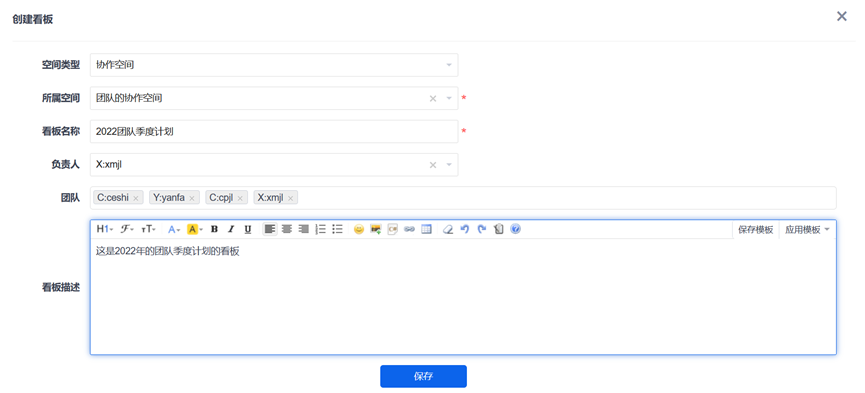Click the 保存模板 button
The height and width of the screenshot is (393, 865).
[755, 230]
